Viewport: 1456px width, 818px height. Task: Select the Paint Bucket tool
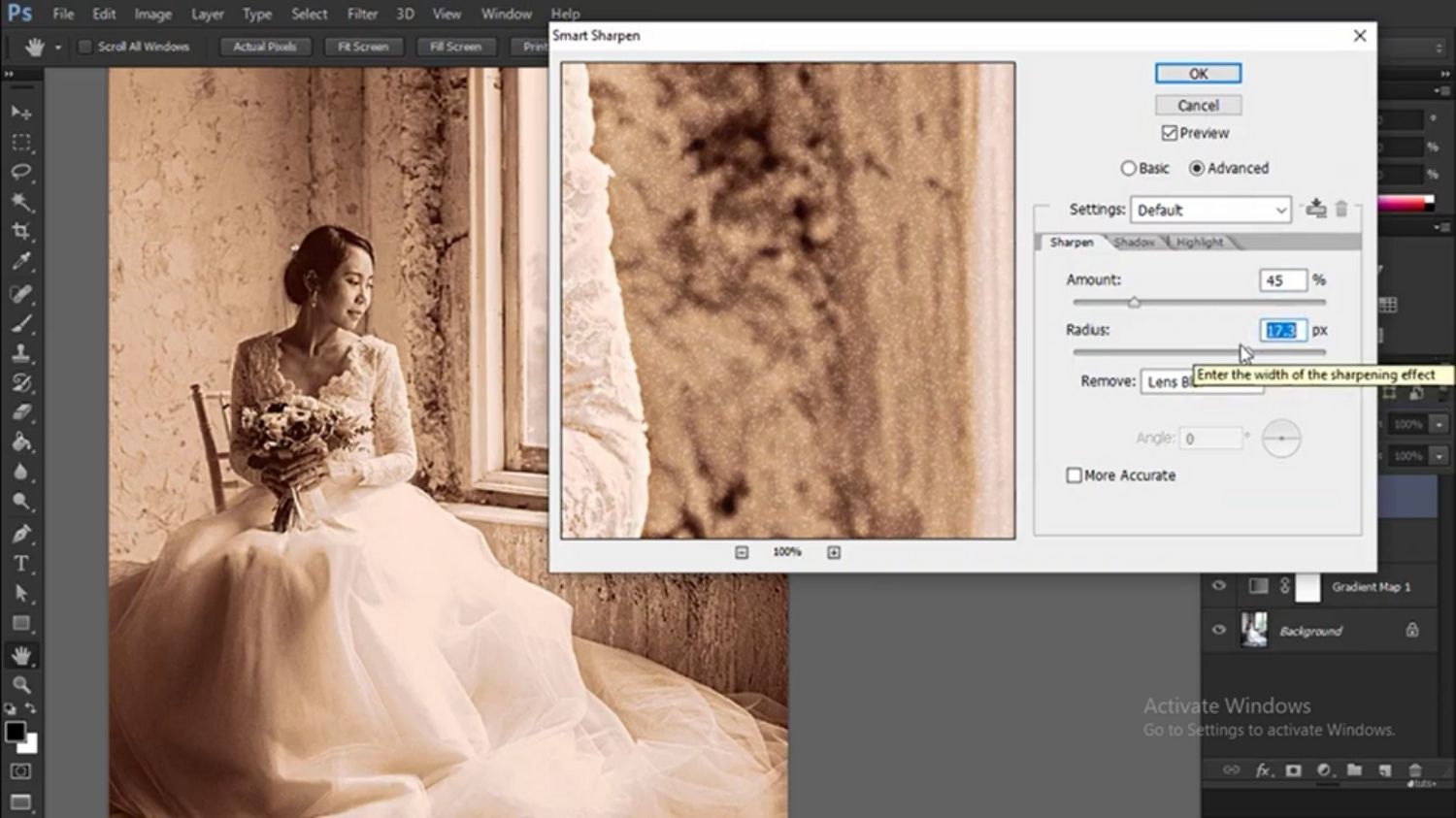click(x=20, y=442)
